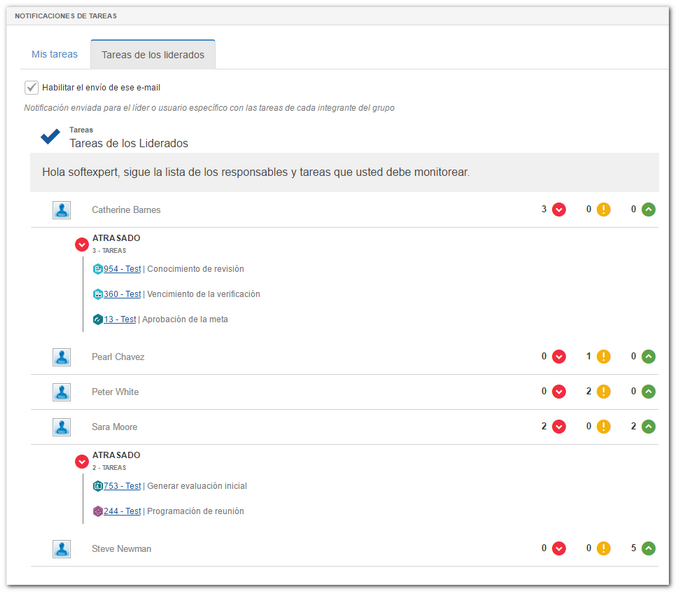Image resolution: width=676 pixels, height=592 pixels.
Task: Click Catherine Barnes yellow warning indicator
Action: tap(604, 210)
